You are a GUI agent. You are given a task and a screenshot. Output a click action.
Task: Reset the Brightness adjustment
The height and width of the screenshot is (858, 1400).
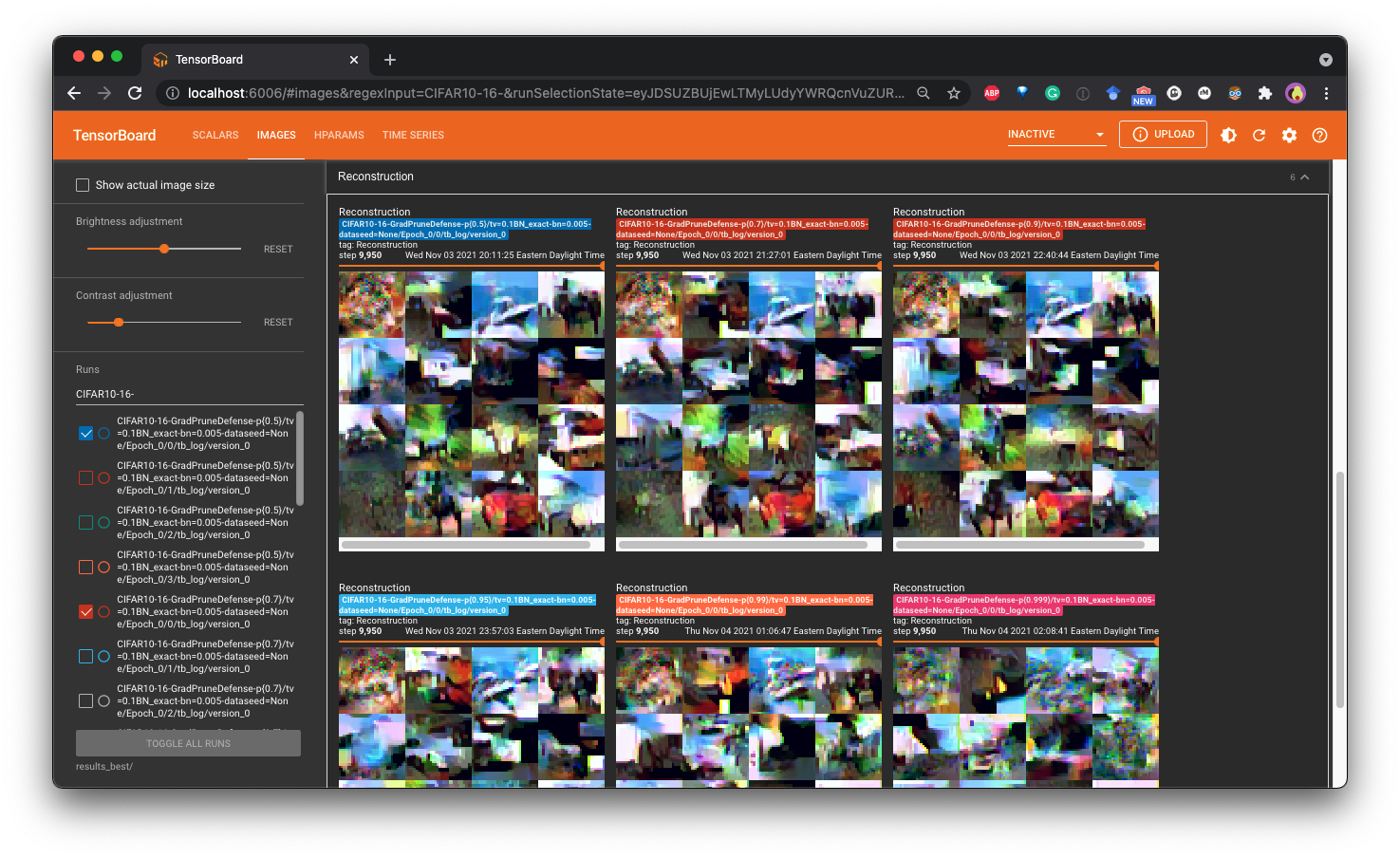(x=278, y=249)
